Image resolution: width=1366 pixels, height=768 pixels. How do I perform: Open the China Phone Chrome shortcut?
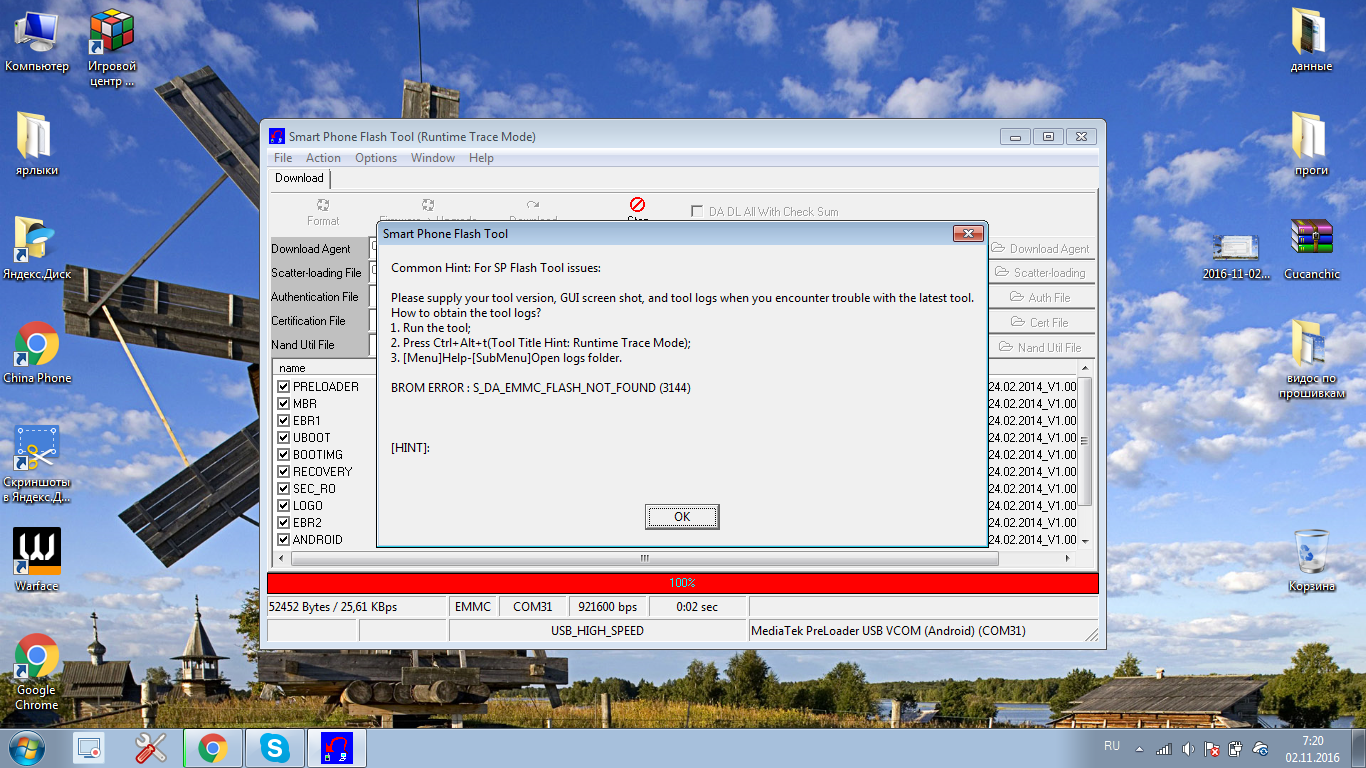[37, 345]
